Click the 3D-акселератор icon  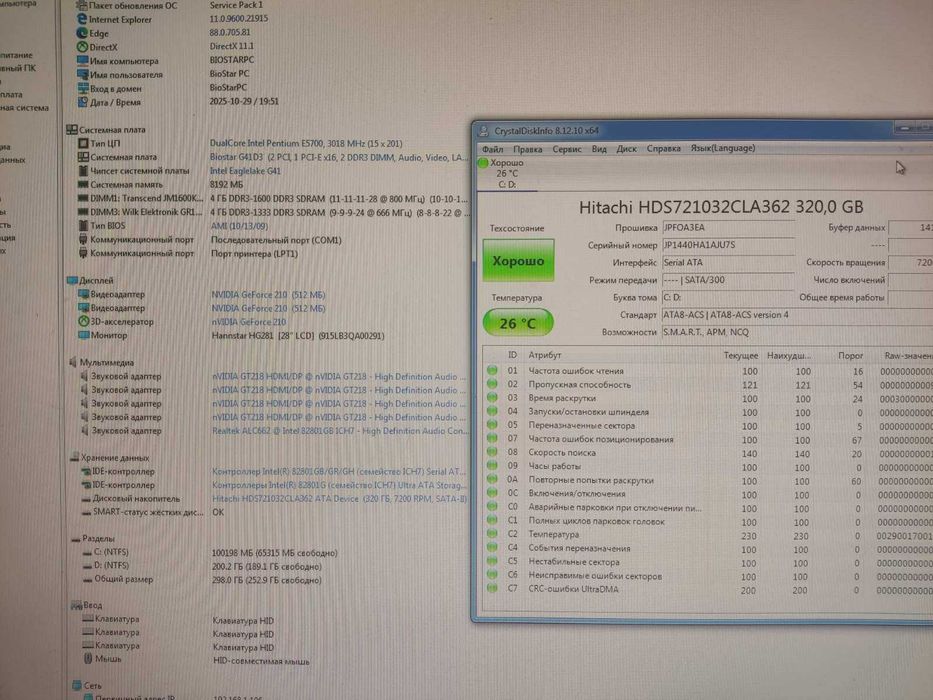(x=83, y=321)
